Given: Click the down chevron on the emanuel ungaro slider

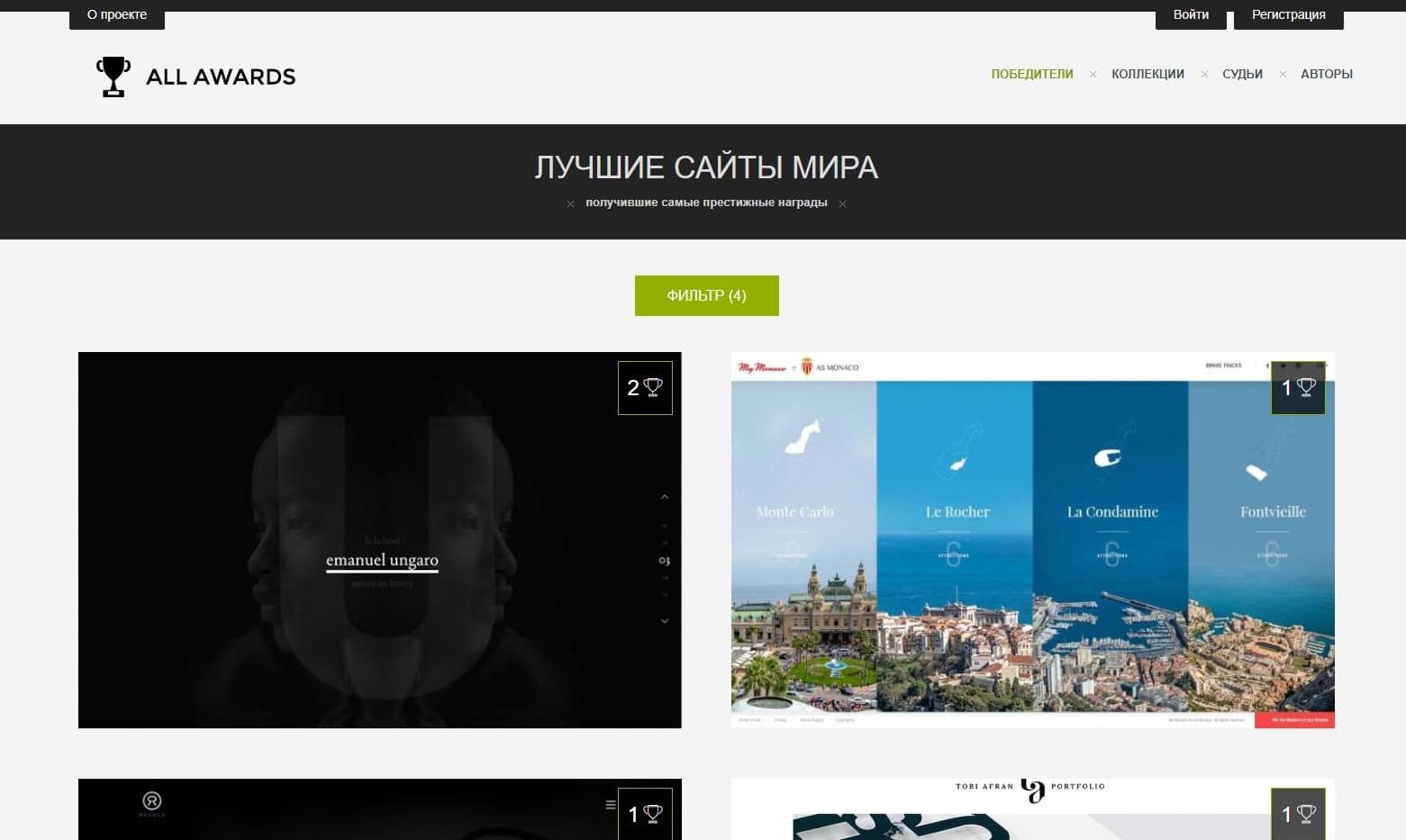Looking at the screenshot, I should click(x=665, y=621).
